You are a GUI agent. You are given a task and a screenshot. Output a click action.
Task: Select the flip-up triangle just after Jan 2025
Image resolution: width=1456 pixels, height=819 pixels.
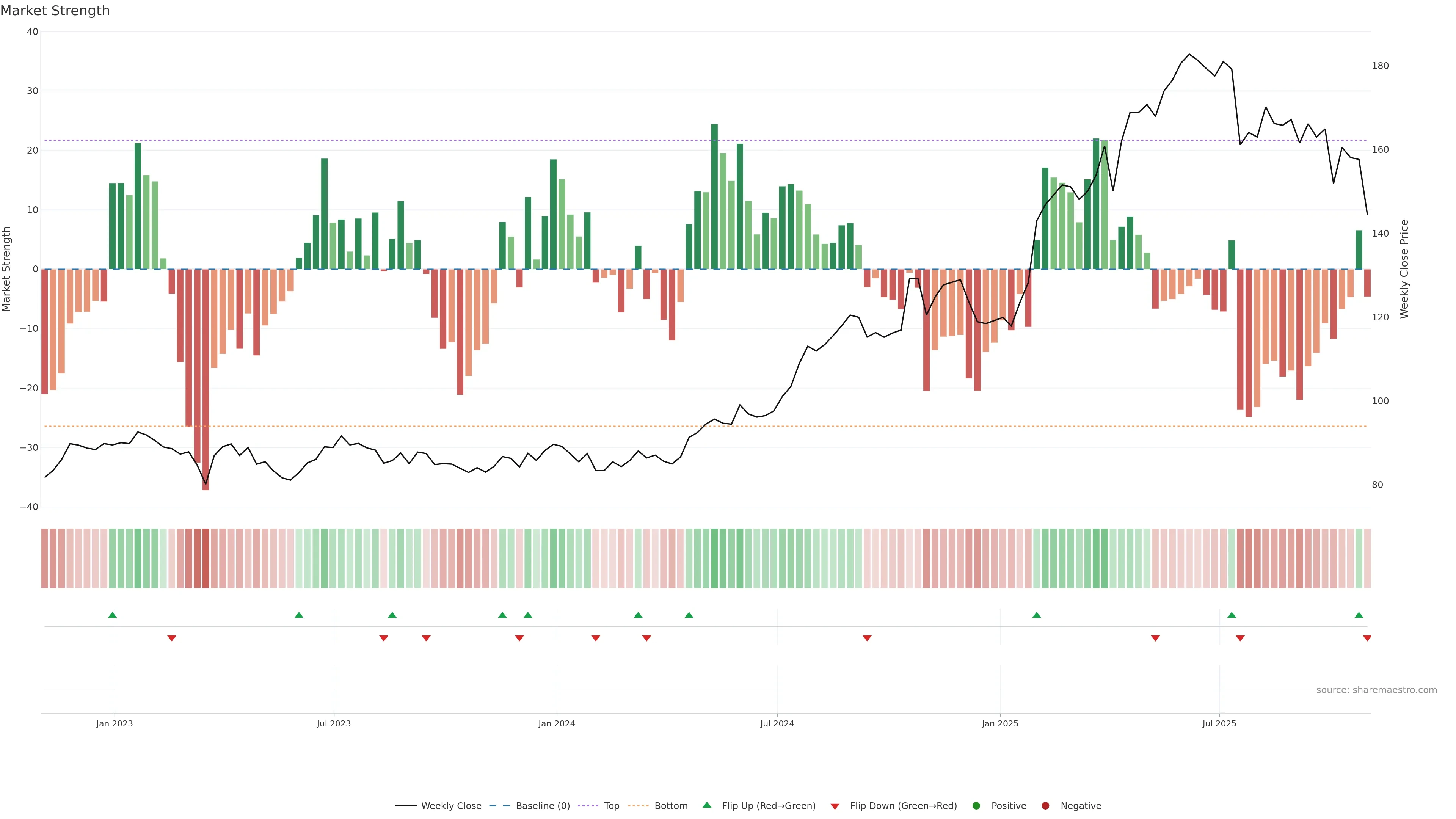(x=1037, y=615)
